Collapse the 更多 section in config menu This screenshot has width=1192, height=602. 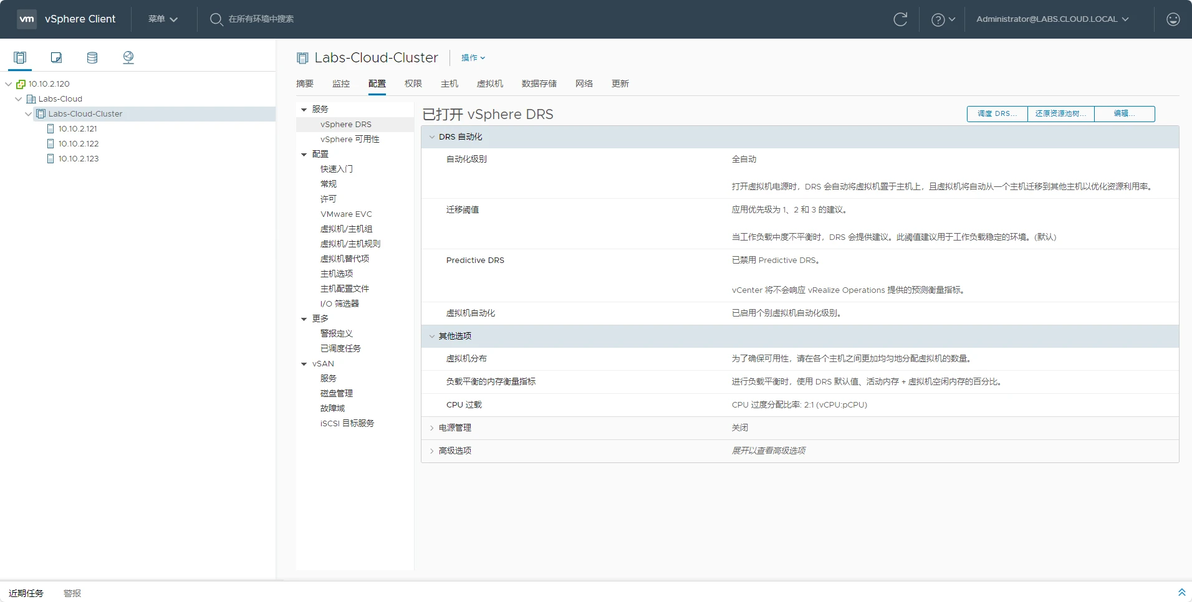304,318
